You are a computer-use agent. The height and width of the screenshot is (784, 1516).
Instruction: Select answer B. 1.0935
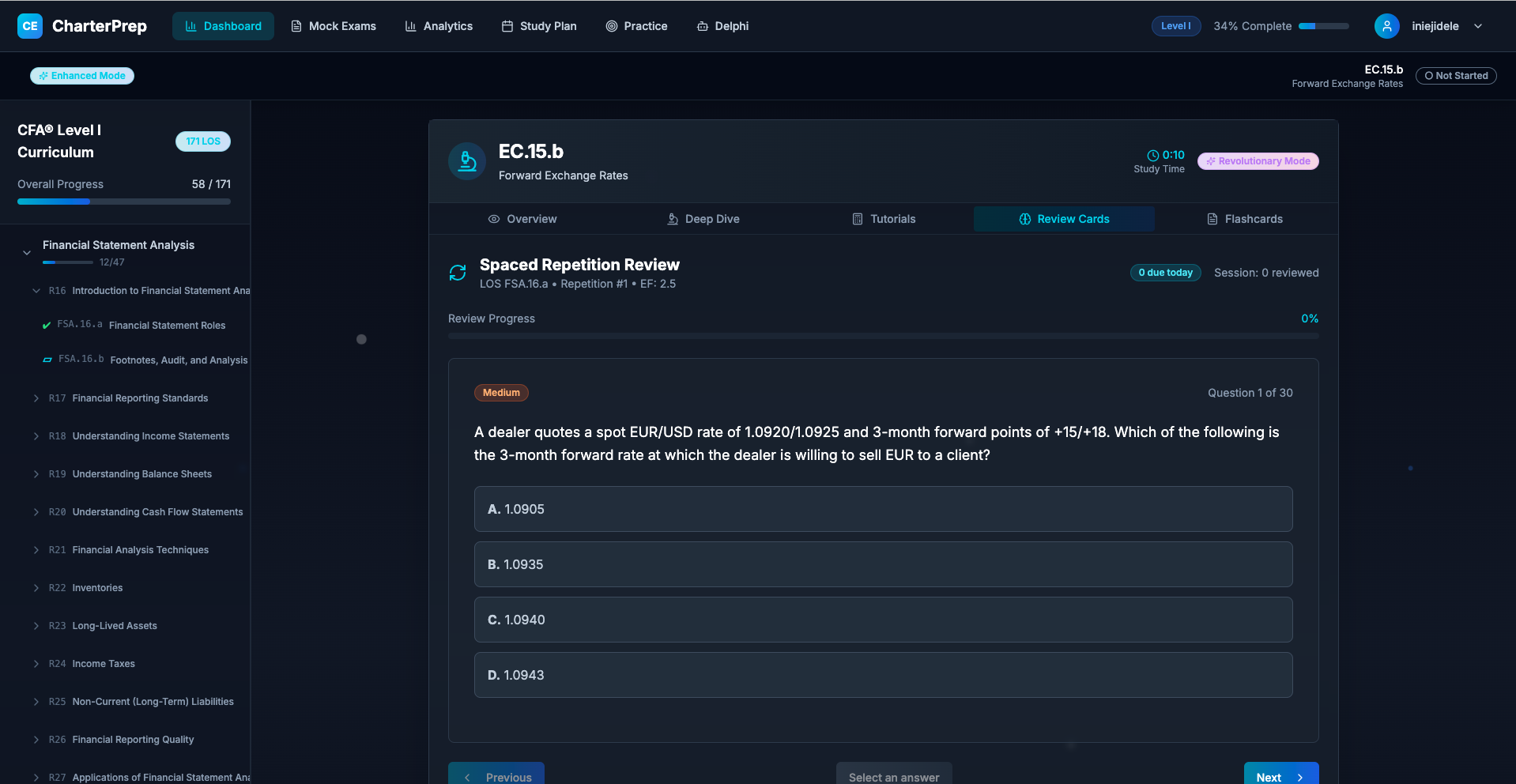click(x=883, y=564)
